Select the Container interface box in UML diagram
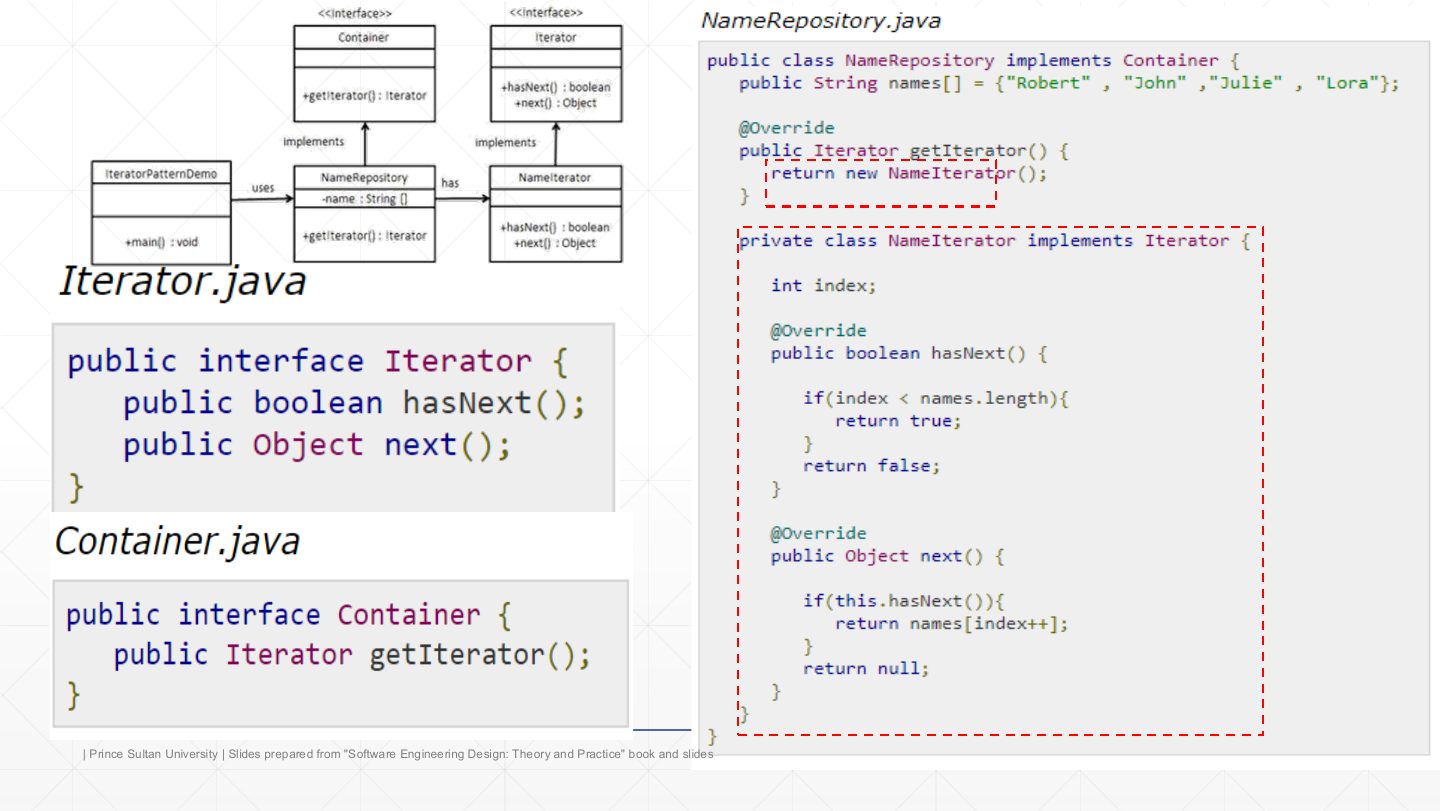The width and height of the screenshot is (1440, 811). click(x=364, y=73)
